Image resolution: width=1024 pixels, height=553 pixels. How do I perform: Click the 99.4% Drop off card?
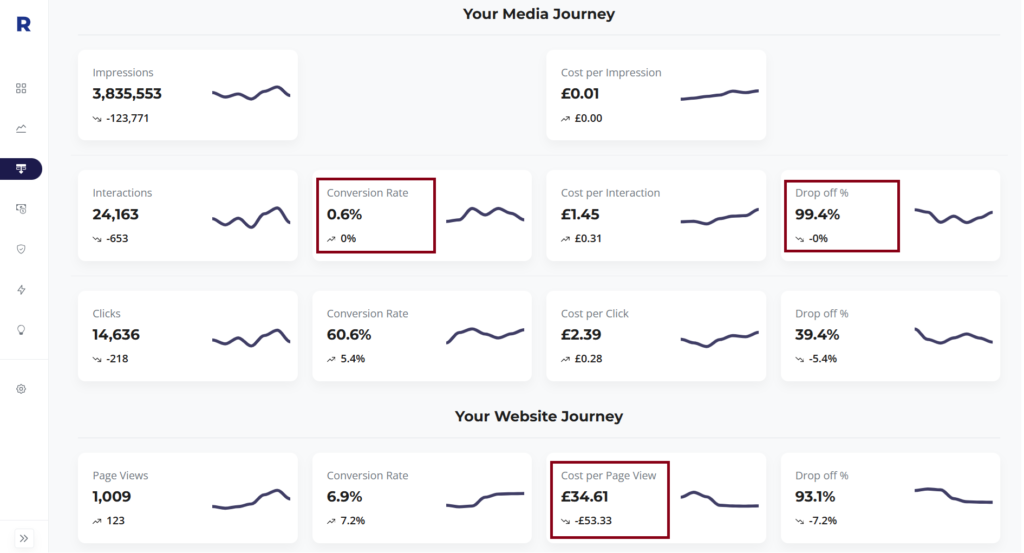click(x=891, y=215)
